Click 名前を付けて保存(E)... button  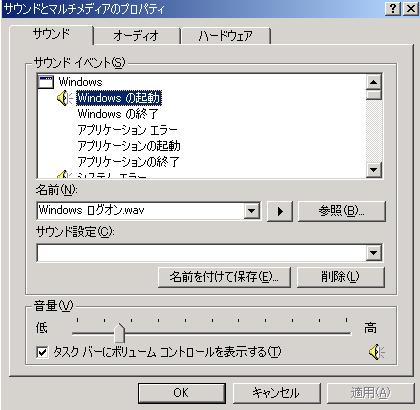coord(224,277)
